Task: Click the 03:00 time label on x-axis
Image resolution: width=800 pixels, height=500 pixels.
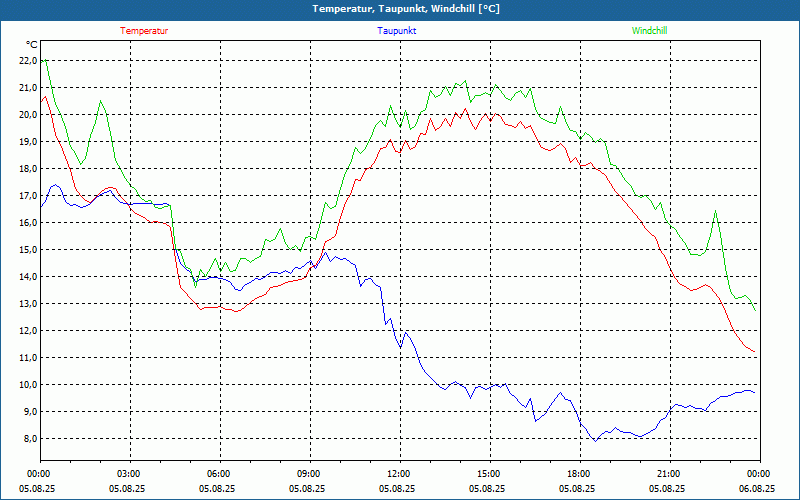Action: click(x=130, y=474)
